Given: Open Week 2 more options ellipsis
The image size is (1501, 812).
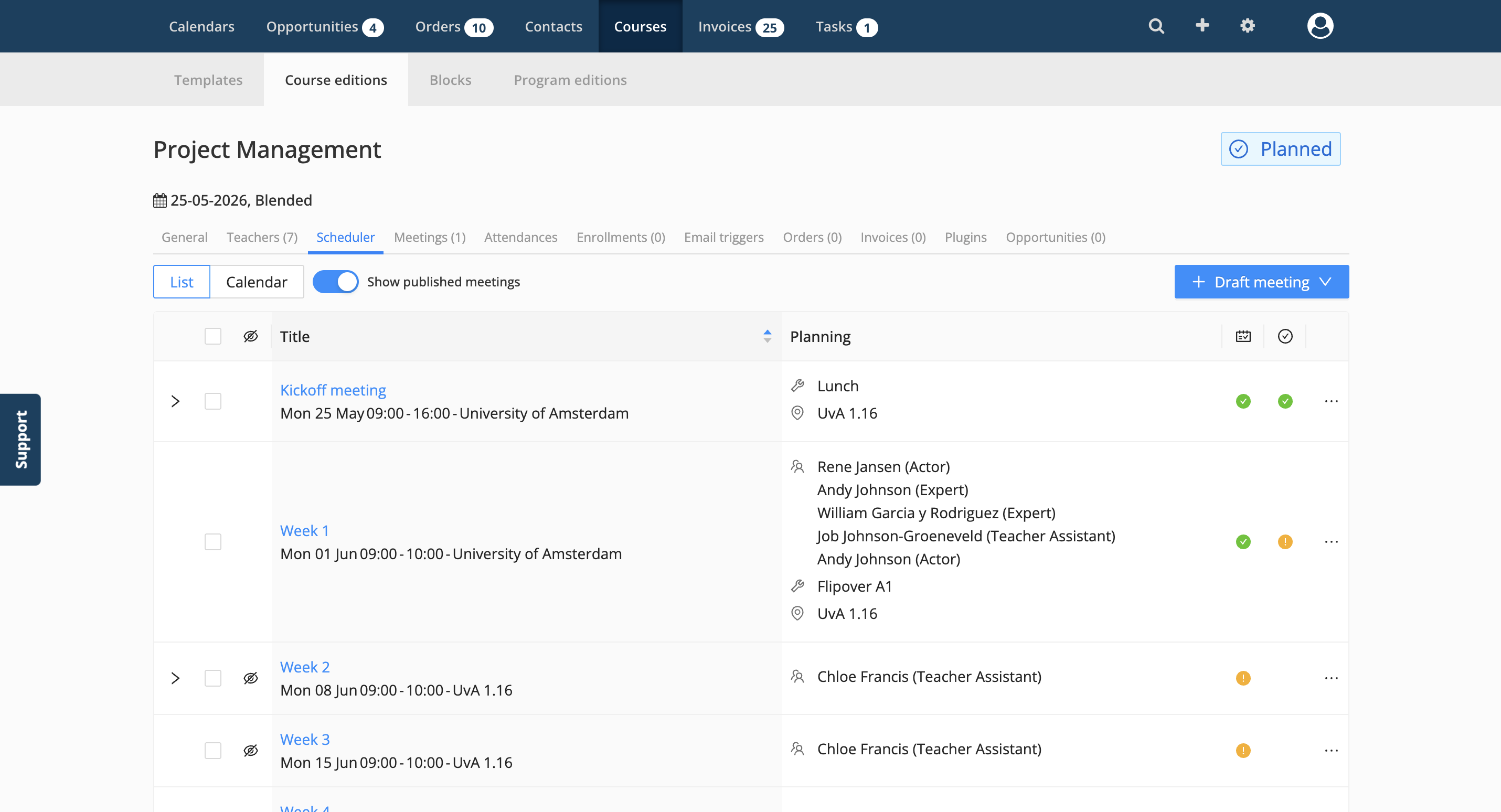Looking at the screenshot, I should click(1331, 678).
